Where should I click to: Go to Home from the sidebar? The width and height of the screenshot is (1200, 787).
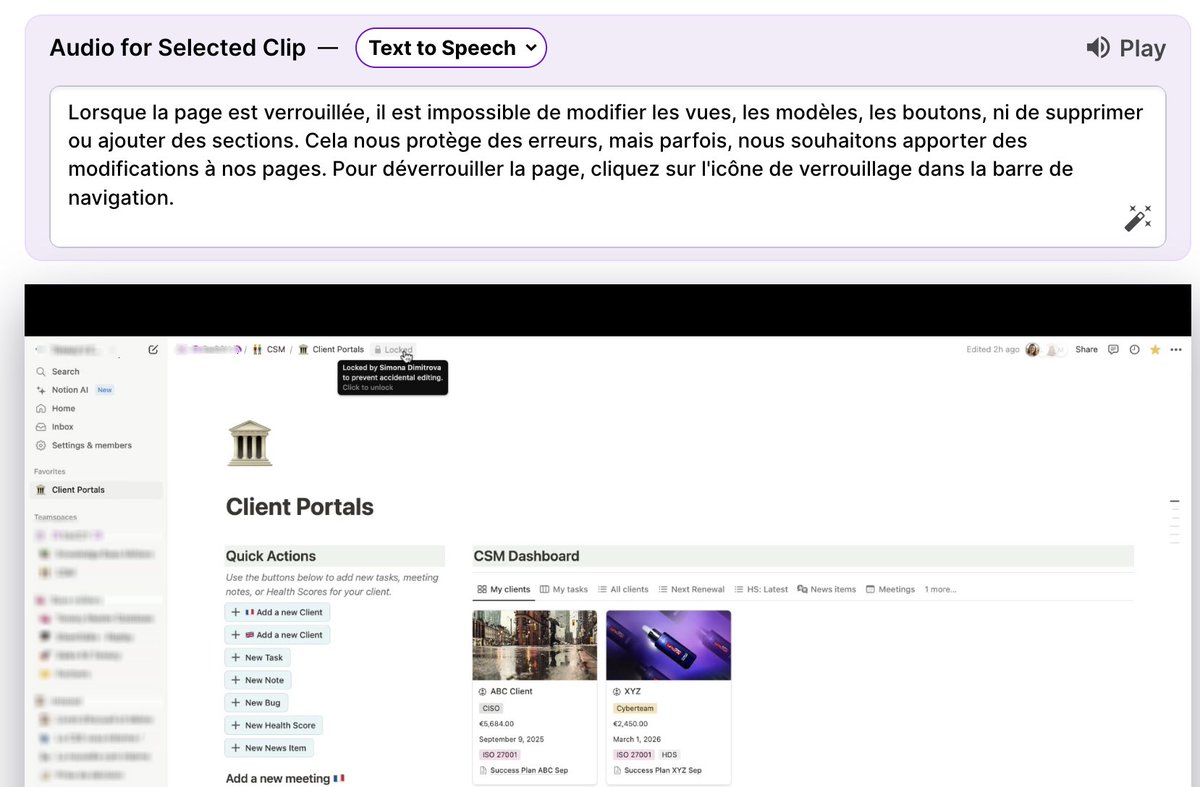(62, 408)
